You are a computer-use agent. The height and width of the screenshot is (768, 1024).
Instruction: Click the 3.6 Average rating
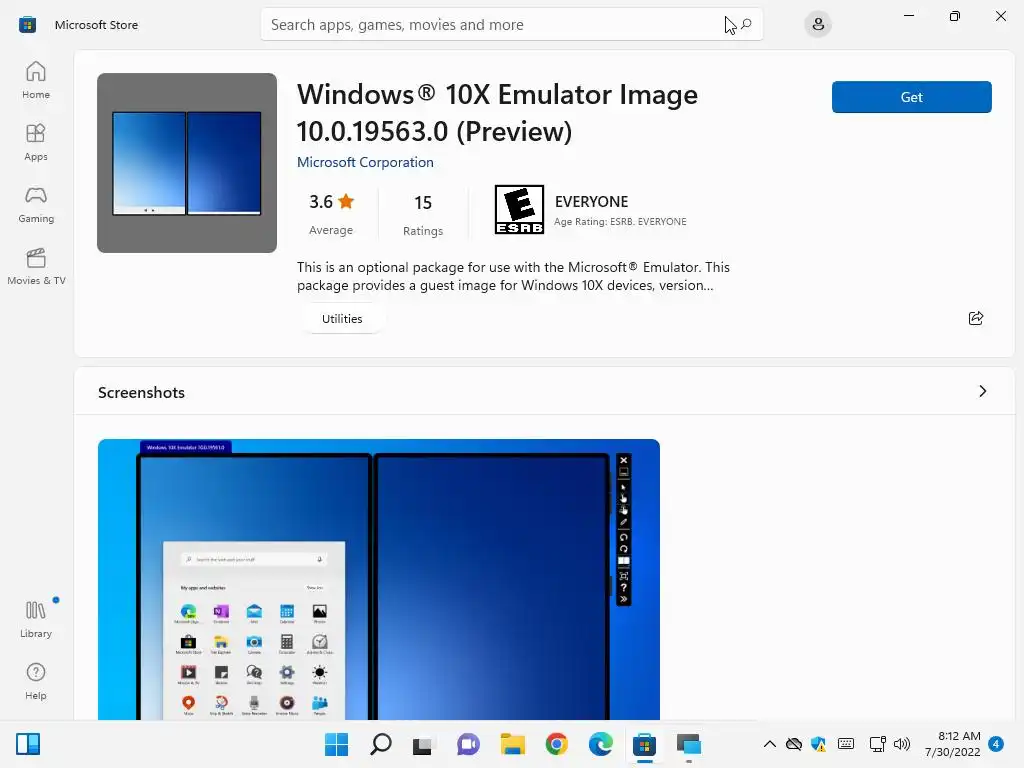point(331,214)
